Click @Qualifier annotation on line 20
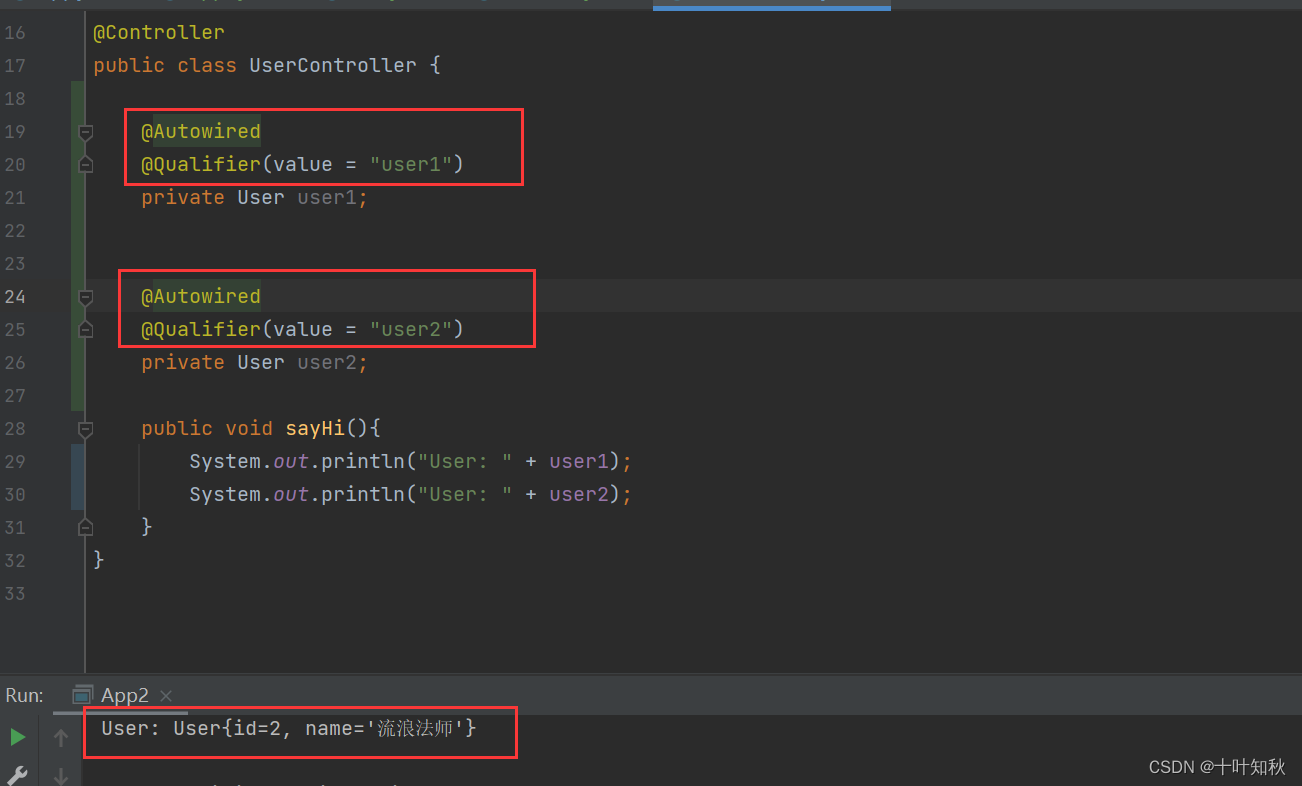This screenshot has width=1302, height=786. (x=201, y=165)
